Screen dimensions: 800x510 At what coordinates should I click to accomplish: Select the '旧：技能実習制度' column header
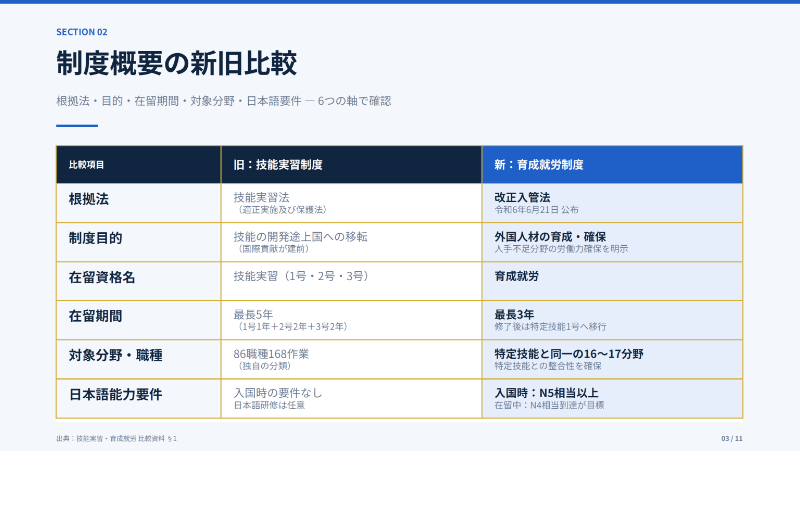[278, 165]
